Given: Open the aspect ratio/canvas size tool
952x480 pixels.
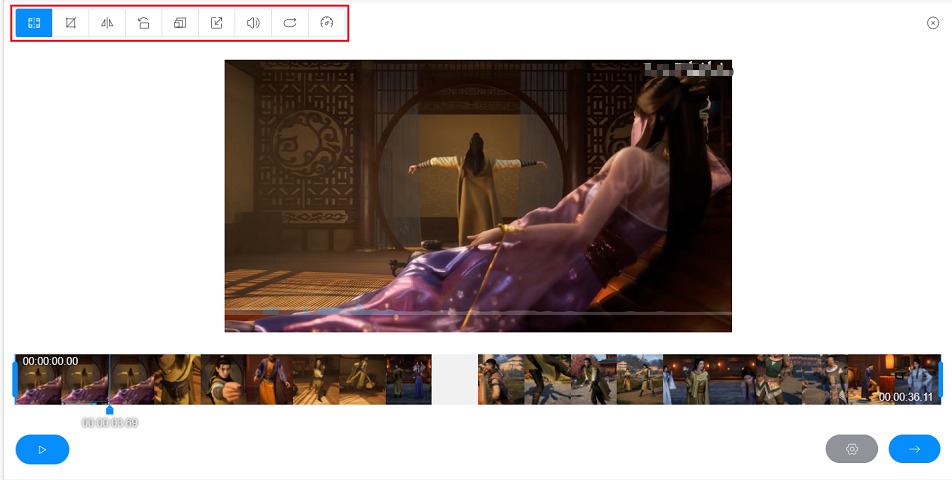Looking at the screenshot, I should tap(180, 23).
